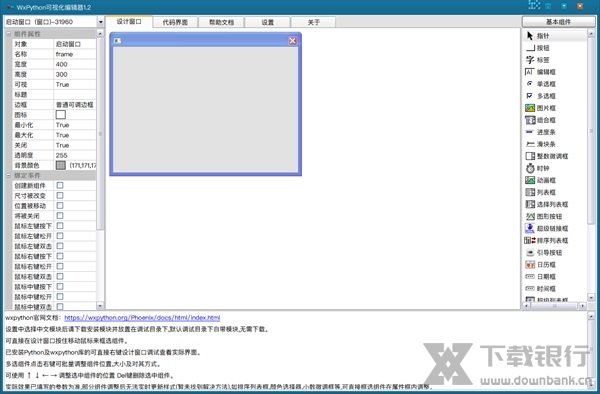Change the 最小化 True value
This screenshot has width=600, height=394.
point(75,125)
